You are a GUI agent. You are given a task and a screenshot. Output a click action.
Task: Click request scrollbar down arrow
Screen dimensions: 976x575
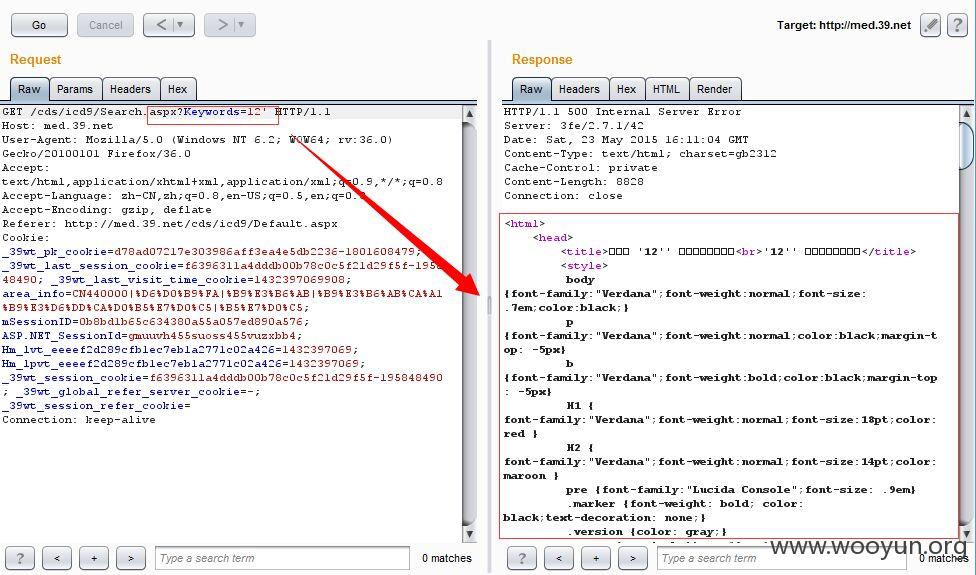[469, 534]
